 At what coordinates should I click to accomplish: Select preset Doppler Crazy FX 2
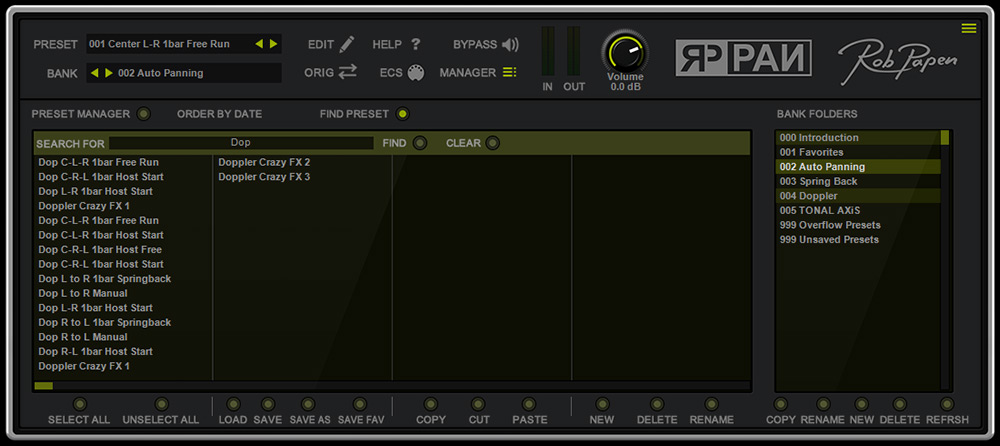pyautogui.click(x=264, y=162)
